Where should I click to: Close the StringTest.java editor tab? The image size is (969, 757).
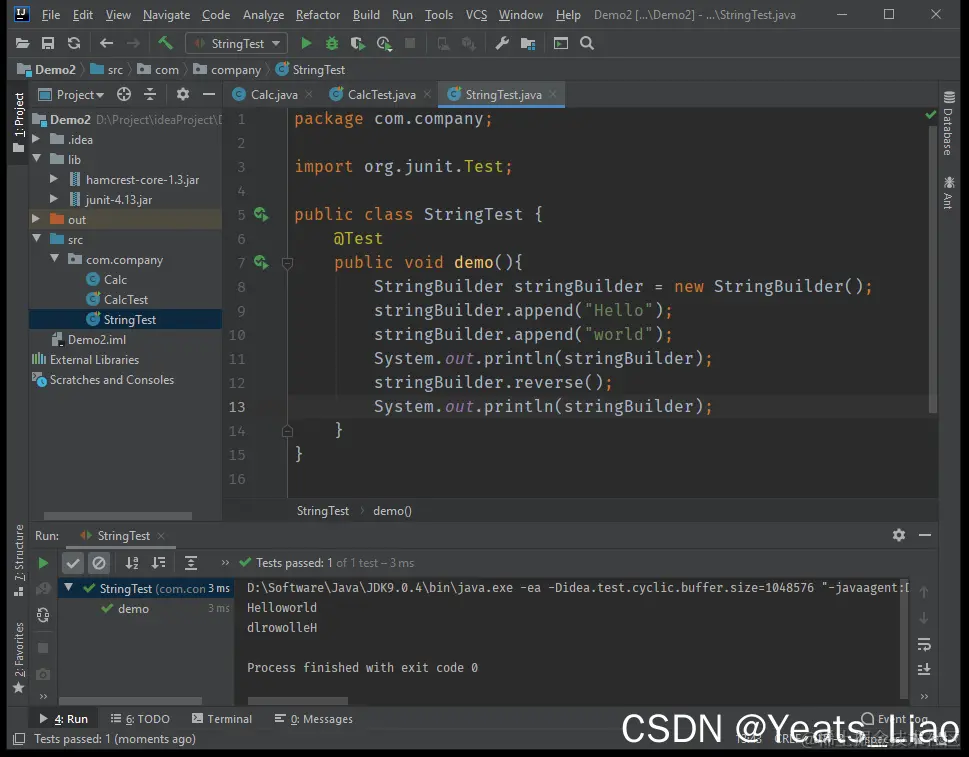click(552, 94)
